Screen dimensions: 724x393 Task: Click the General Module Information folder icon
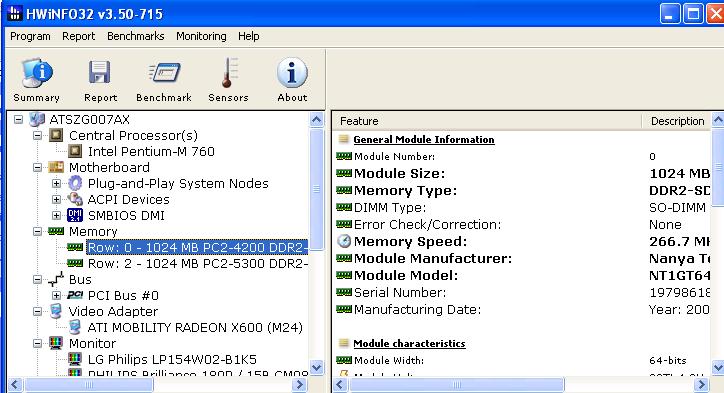[x=344, y=139]
